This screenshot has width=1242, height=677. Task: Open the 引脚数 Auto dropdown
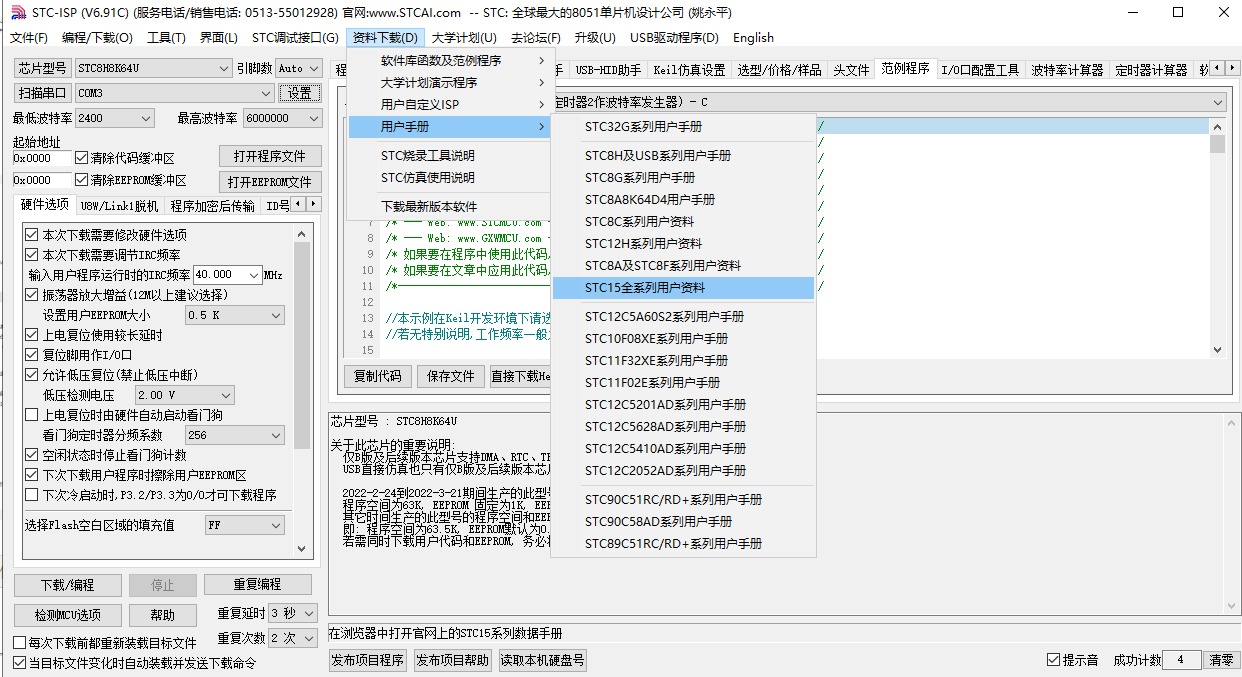pyautogui.click(x=298, y=68)
